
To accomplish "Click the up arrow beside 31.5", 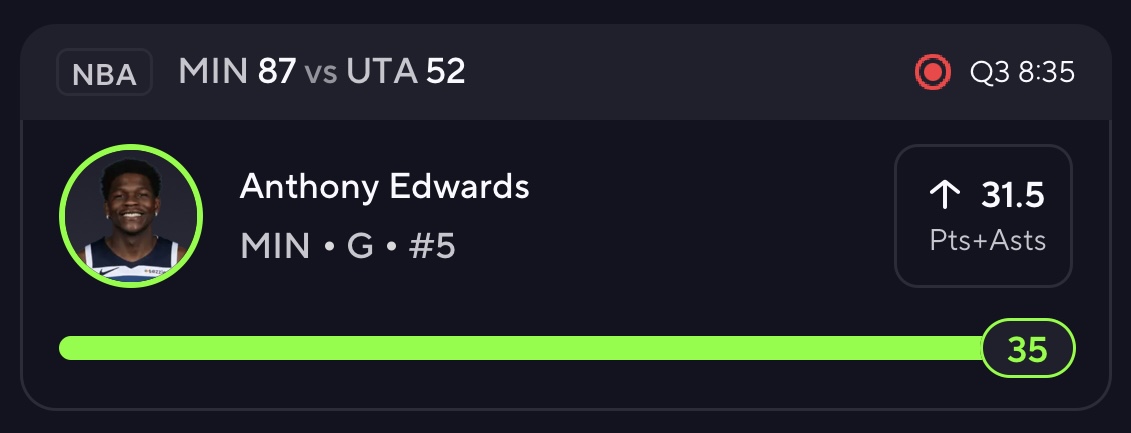I will pos(944,196).
